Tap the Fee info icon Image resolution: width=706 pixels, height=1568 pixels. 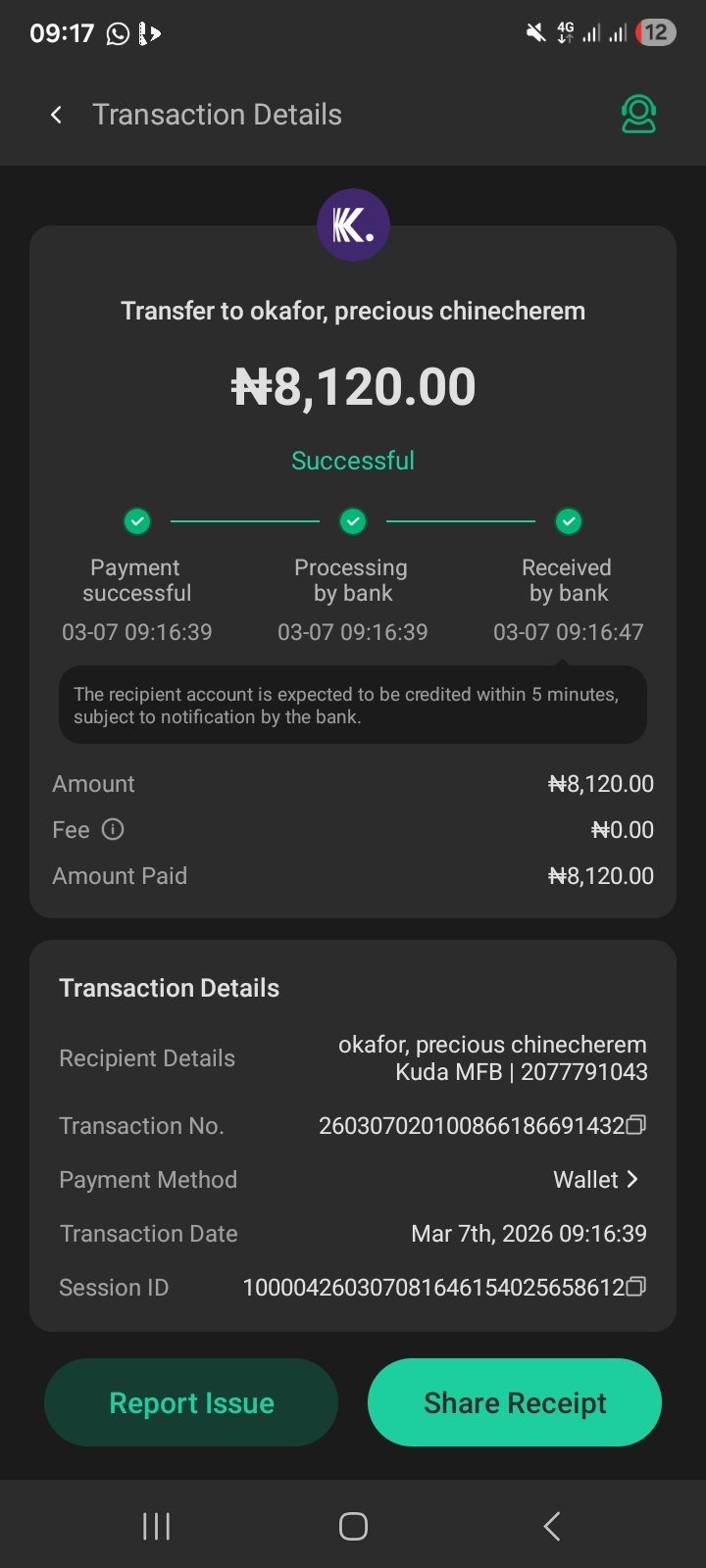pyautogui.click(x=113, y=830)
